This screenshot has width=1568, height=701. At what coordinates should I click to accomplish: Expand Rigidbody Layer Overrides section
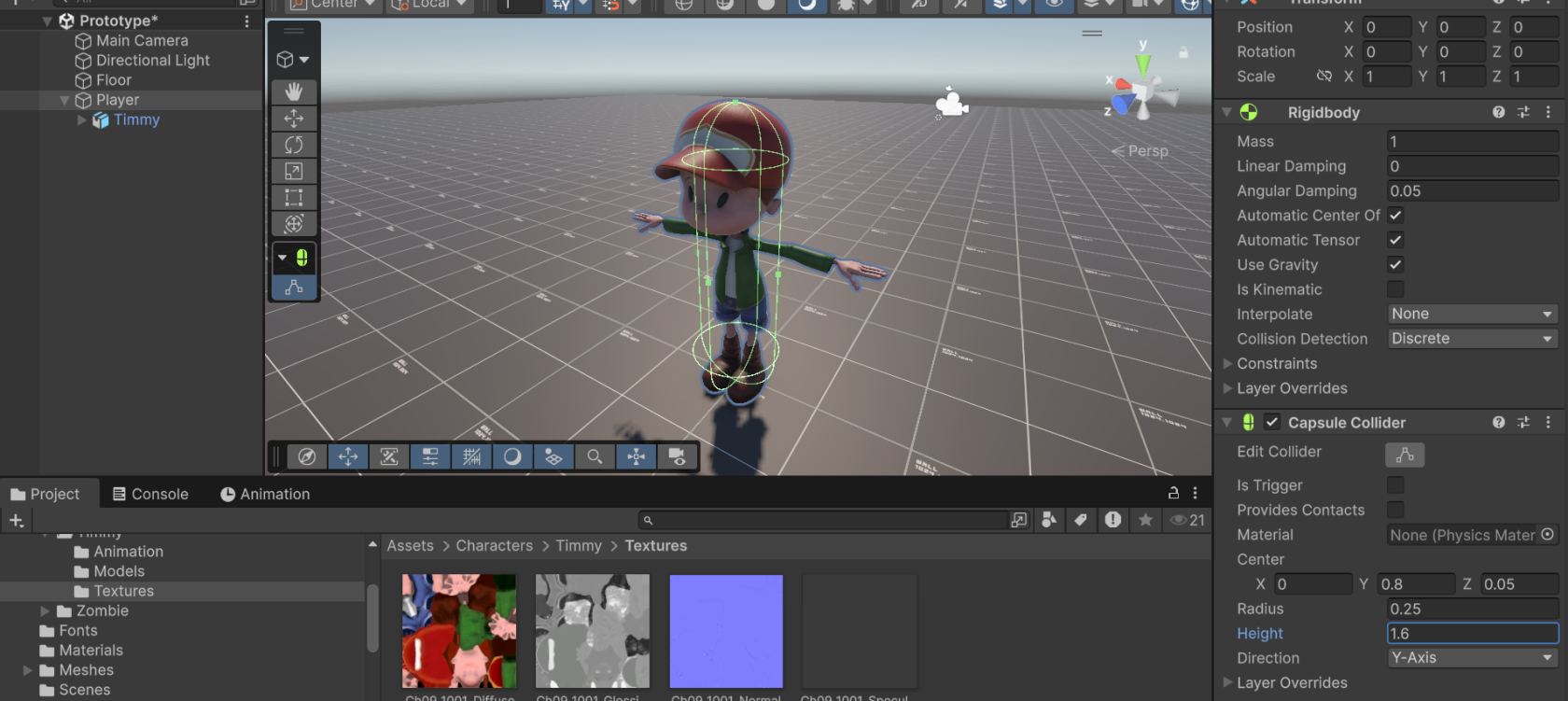(1228, 388)
